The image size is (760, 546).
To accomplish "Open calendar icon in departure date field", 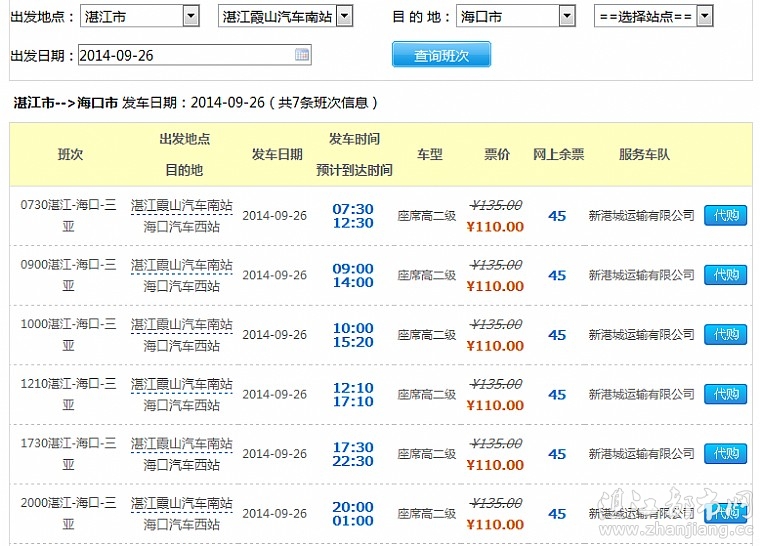I will (x=302, y=55).
